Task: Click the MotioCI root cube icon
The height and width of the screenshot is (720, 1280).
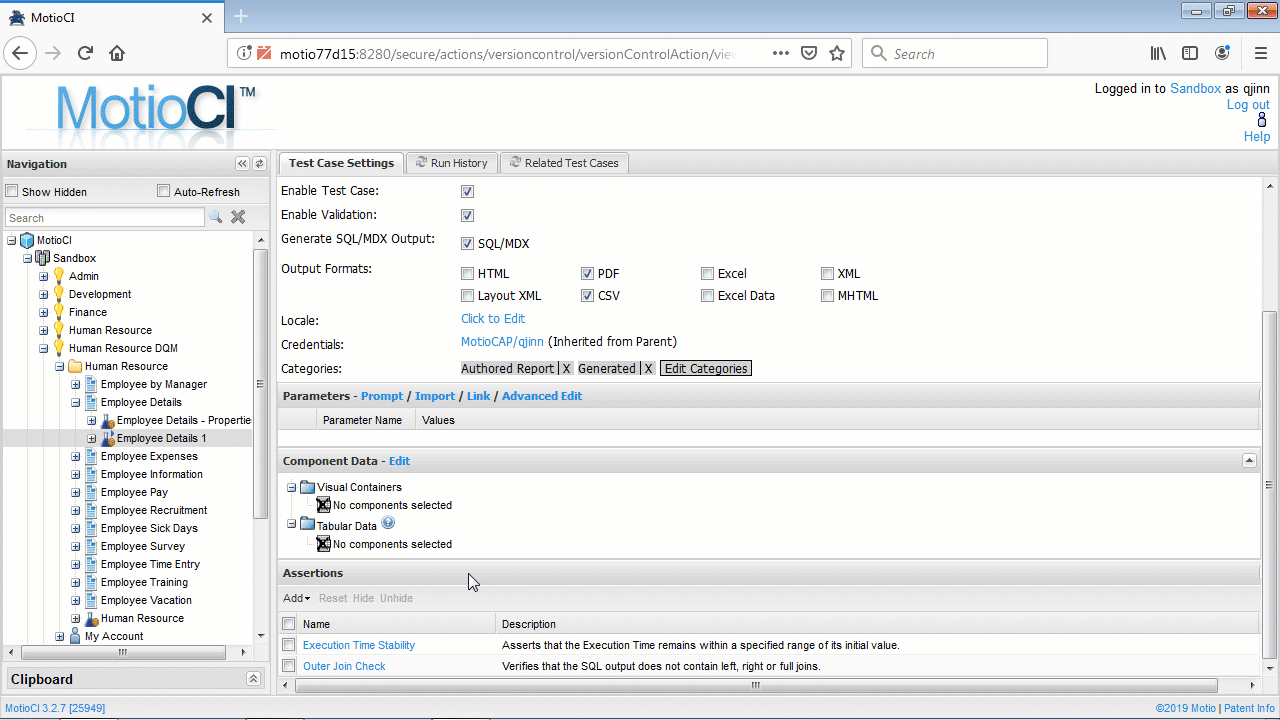Action: [27, 240]
